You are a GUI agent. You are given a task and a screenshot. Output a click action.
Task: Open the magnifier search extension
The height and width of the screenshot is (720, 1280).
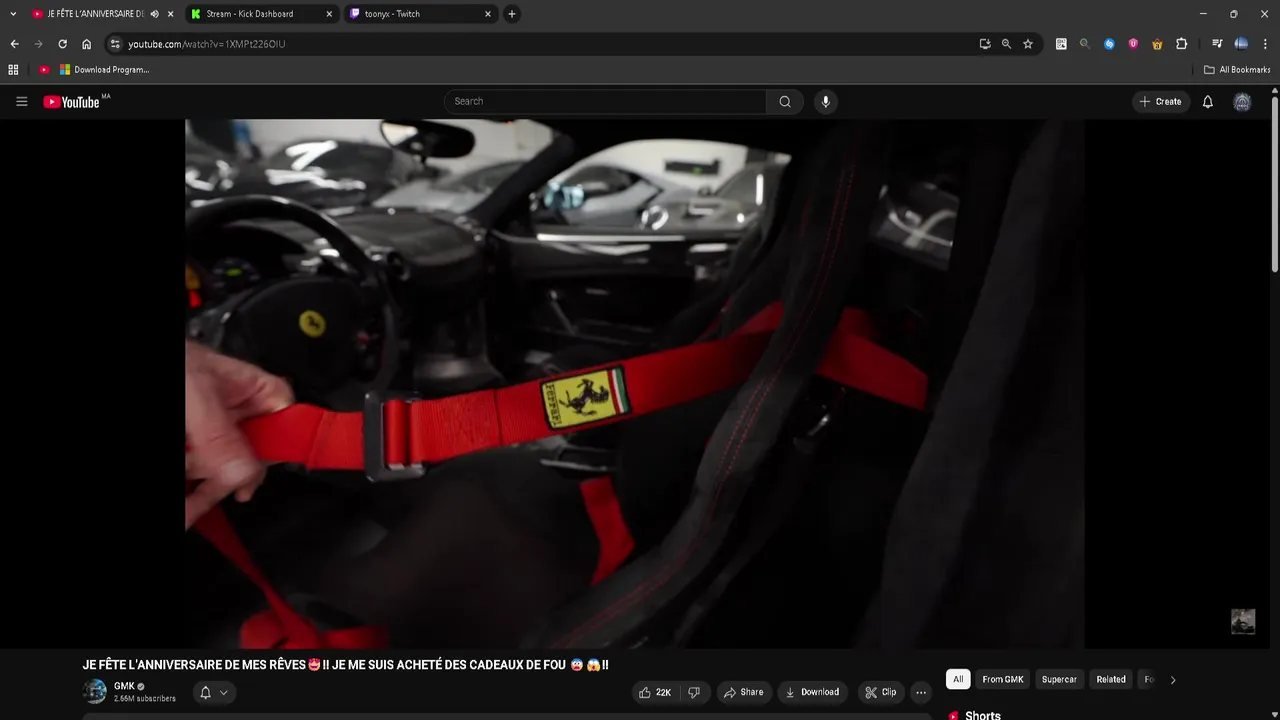[1085, 44]
